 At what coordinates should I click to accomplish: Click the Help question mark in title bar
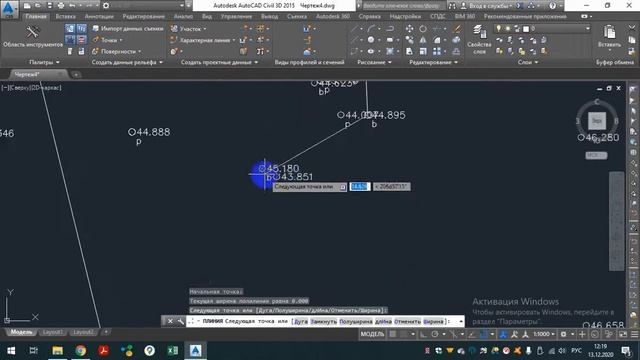coord(553,6)
